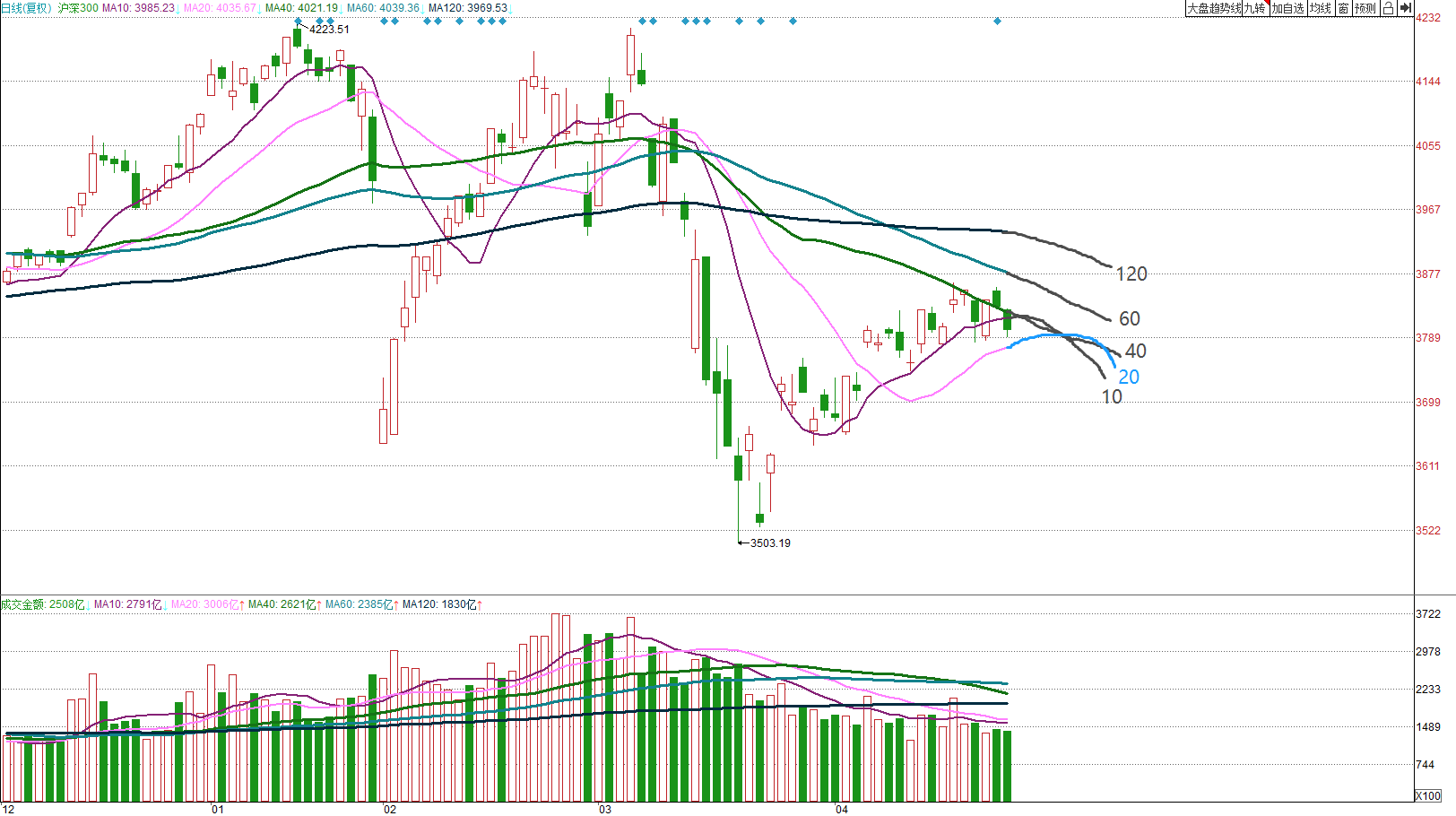Click the 大盘趋势线 button
1456x816 pixels.
pos(1213,8)
